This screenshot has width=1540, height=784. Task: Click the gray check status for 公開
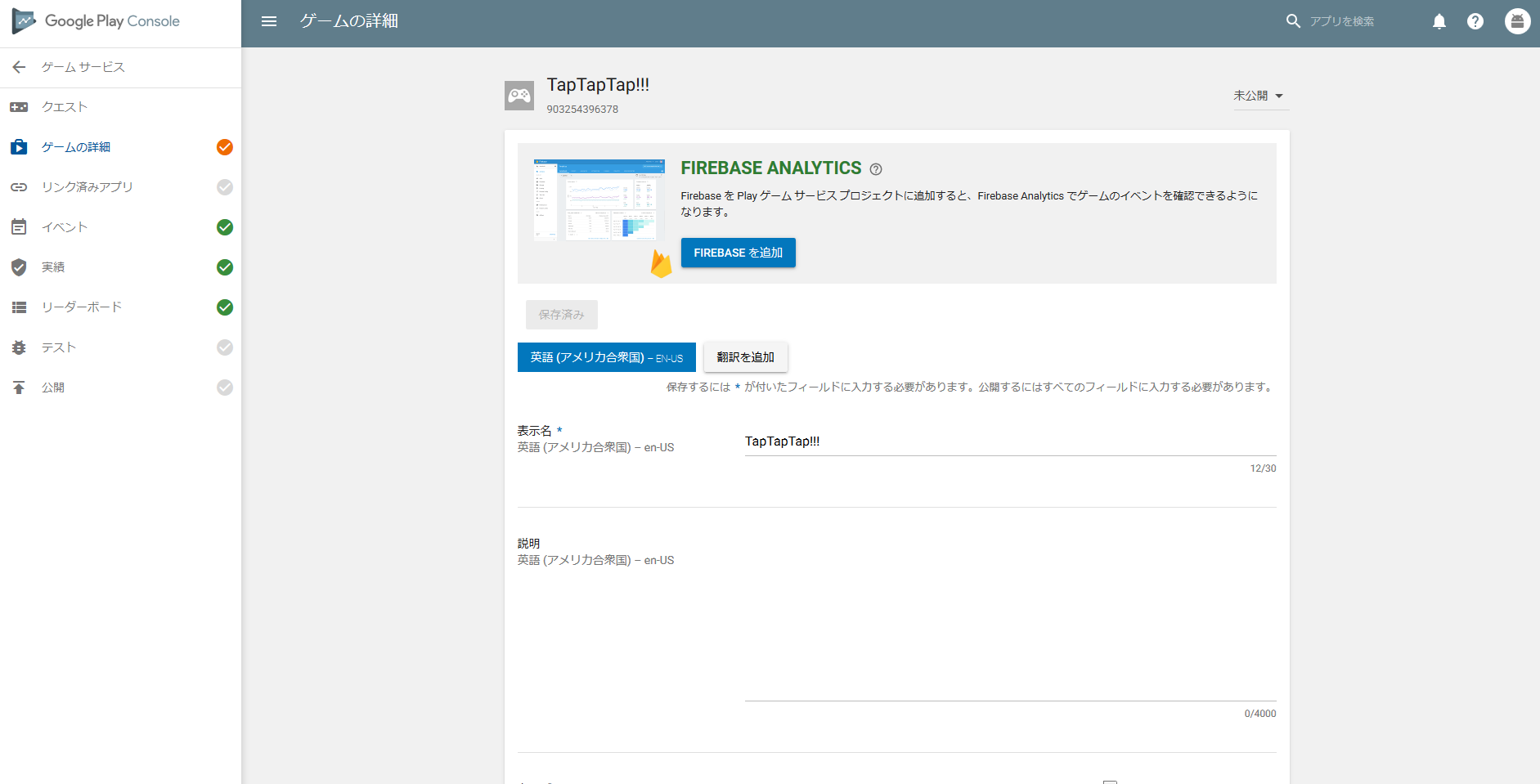pyautogui.click(x=225, y=388)
